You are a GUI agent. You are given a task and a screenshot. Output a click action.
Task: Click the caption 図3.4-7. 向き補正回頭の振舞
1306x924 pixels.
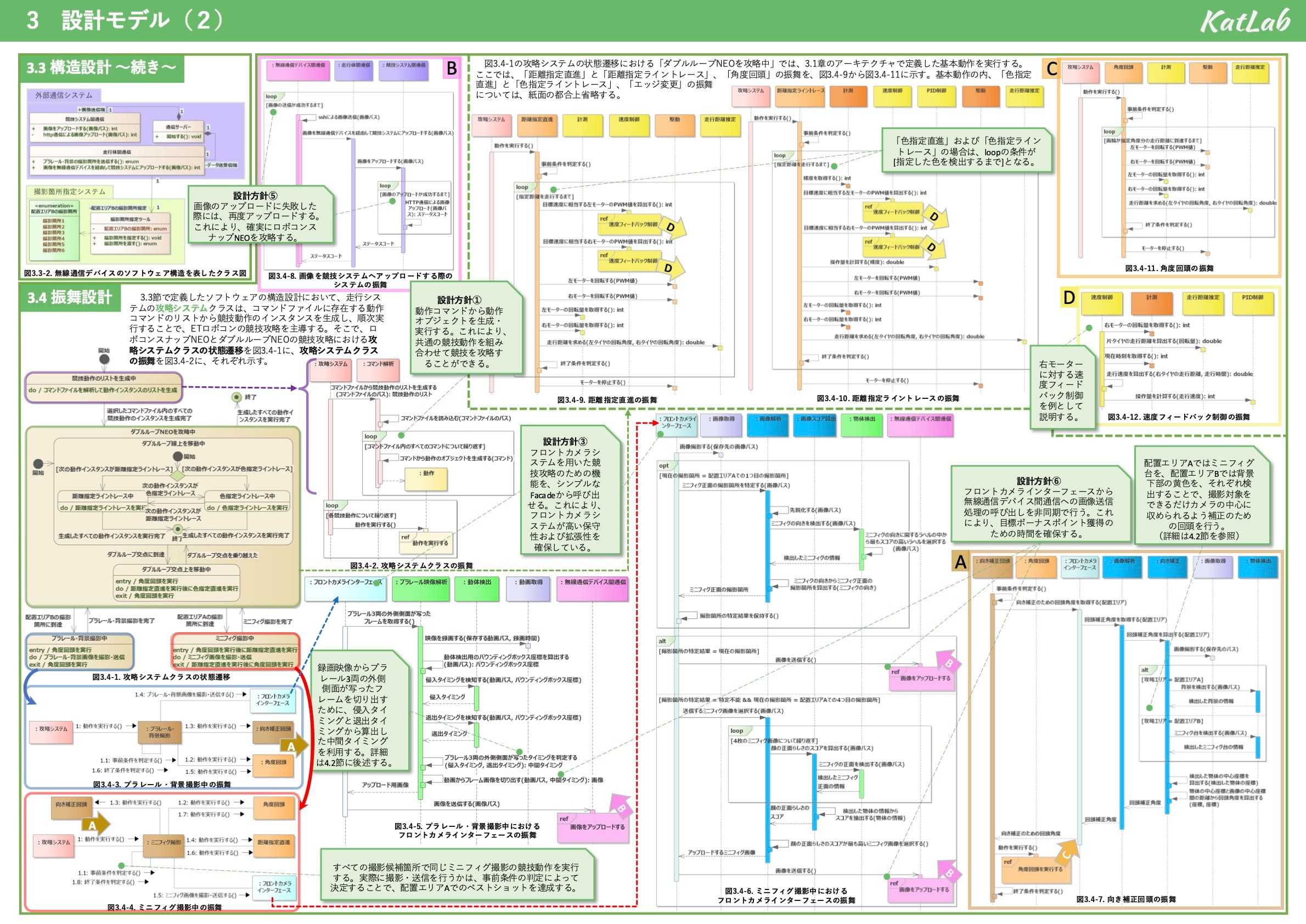pyautogui.click(x=1125, y=899)
